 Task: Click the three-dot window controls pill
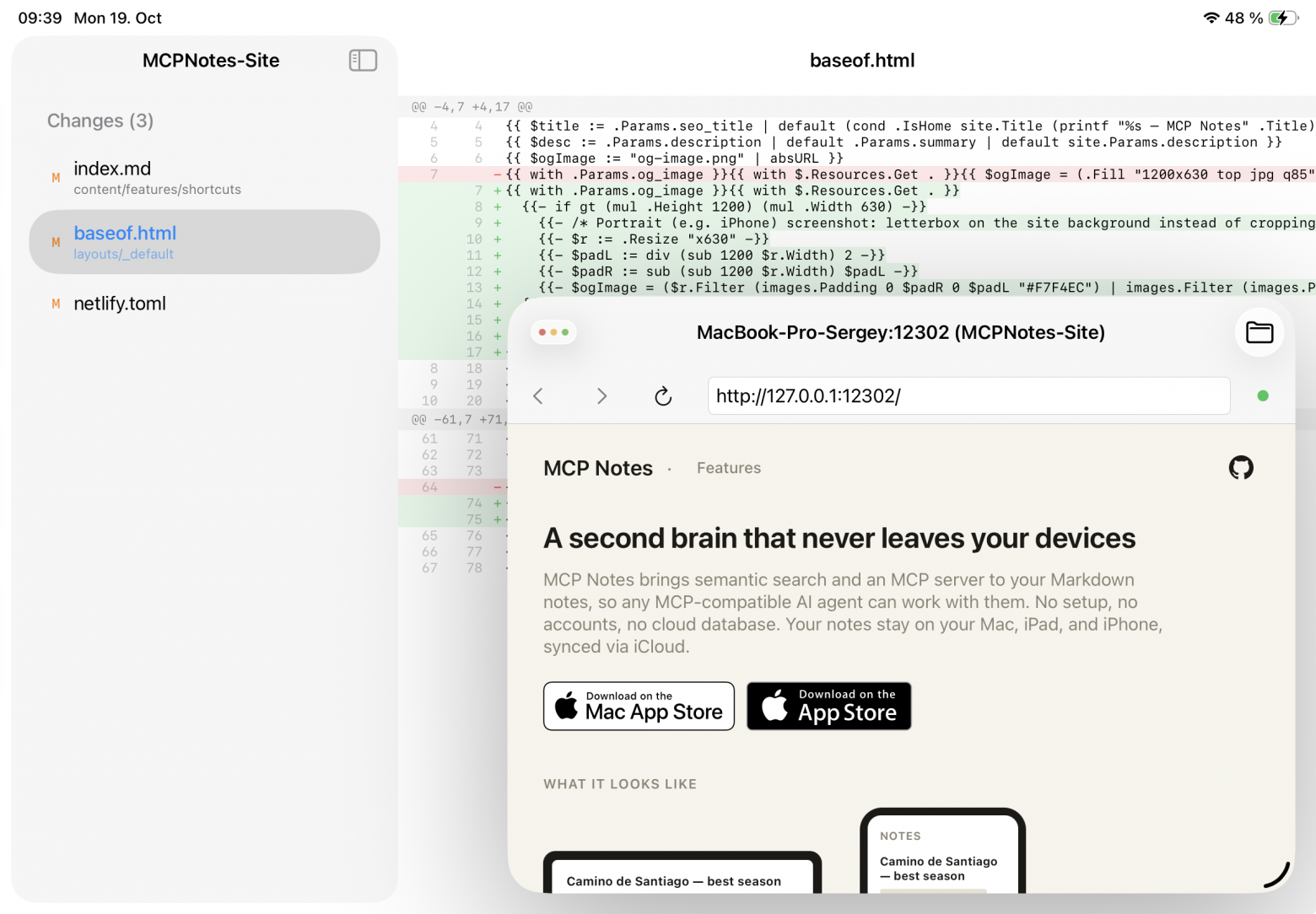tap(553, 332)
